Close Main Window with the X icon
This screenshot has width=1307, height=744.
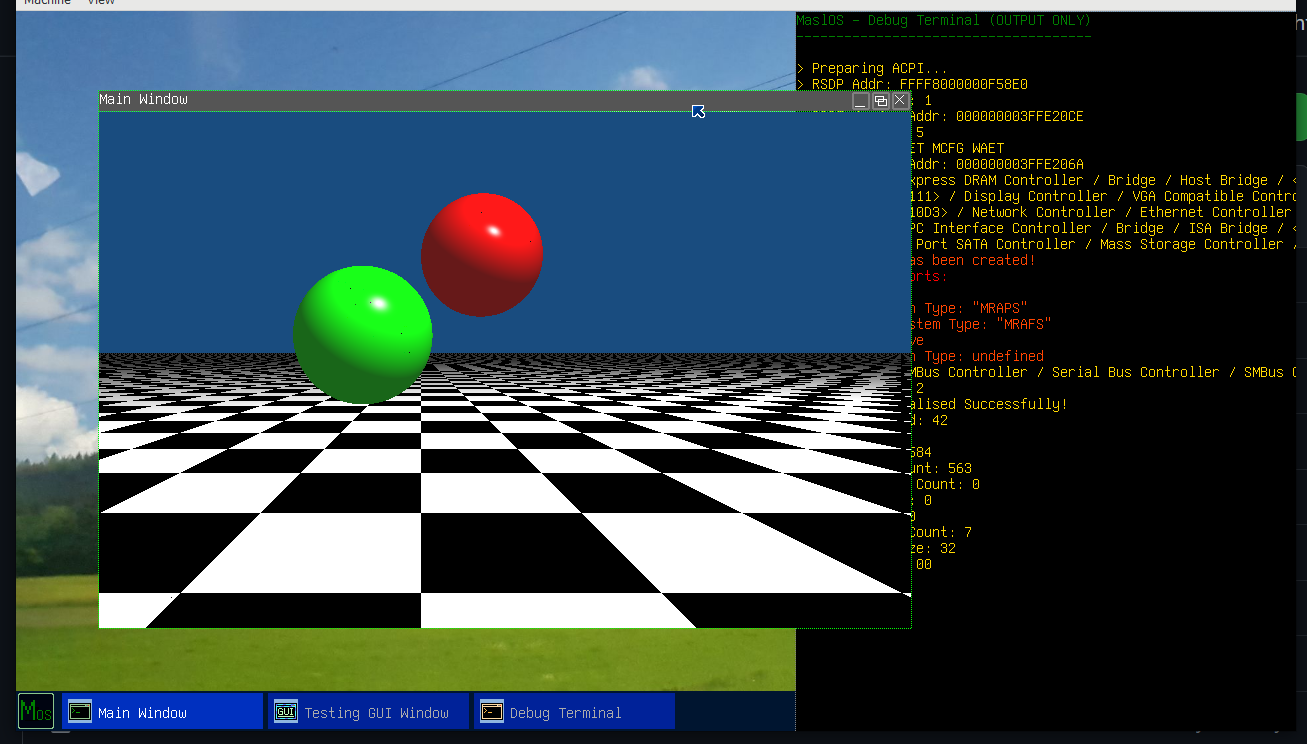click(899, 100)
